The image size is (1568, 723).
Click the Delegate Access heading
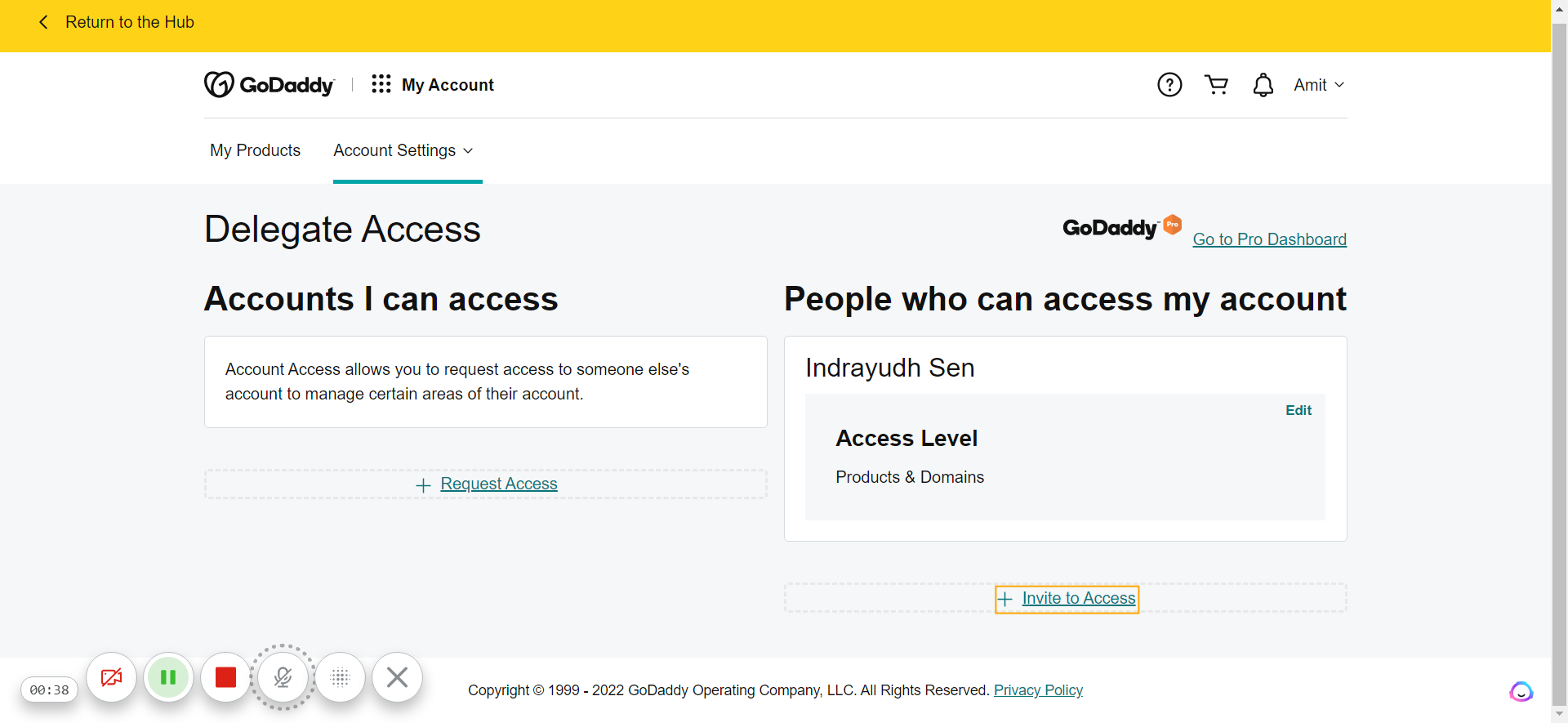click(x=342, y=229)
